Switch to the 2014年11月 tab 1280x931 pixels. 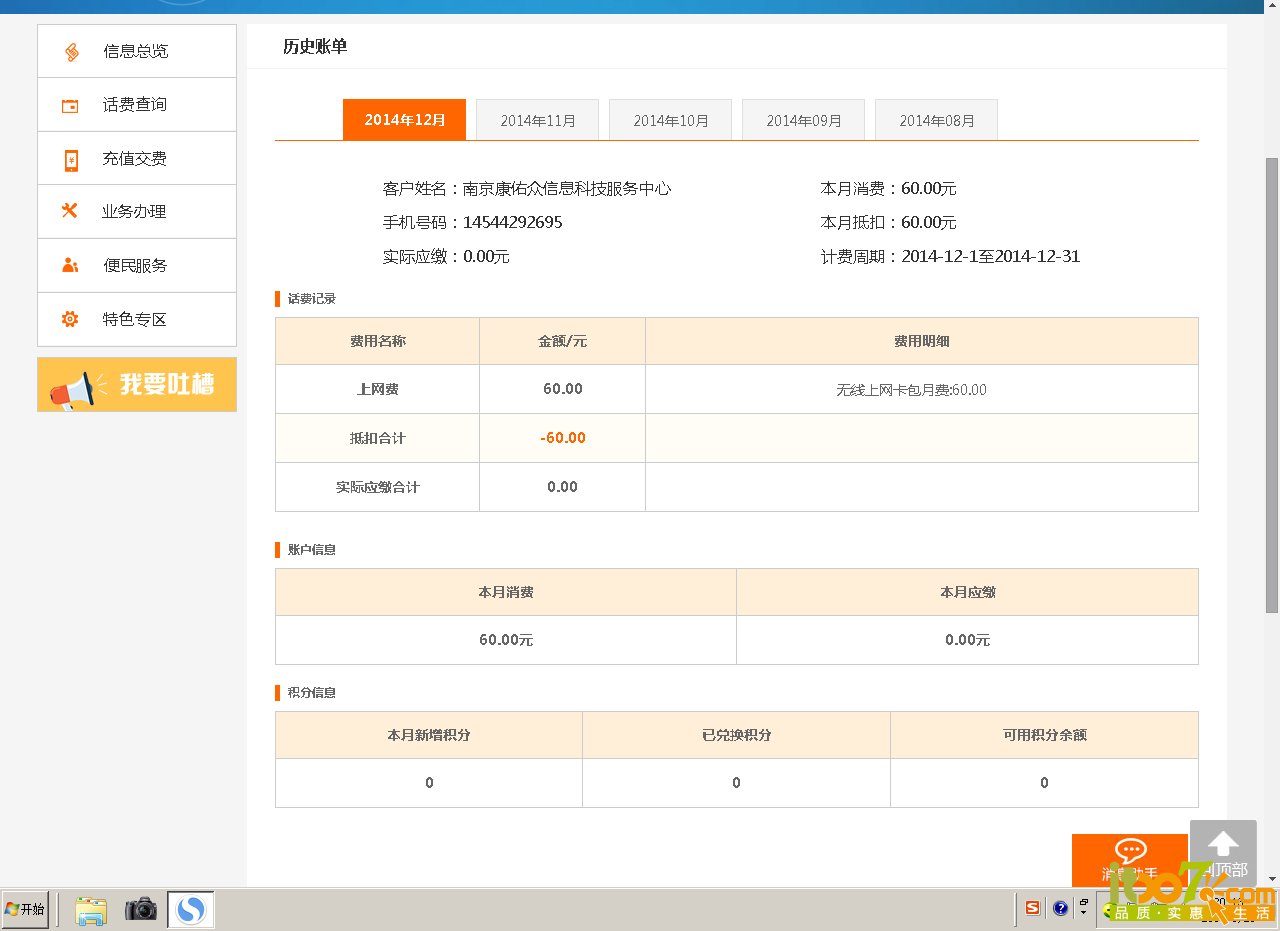pyautogui.click(x=537, y=120)
